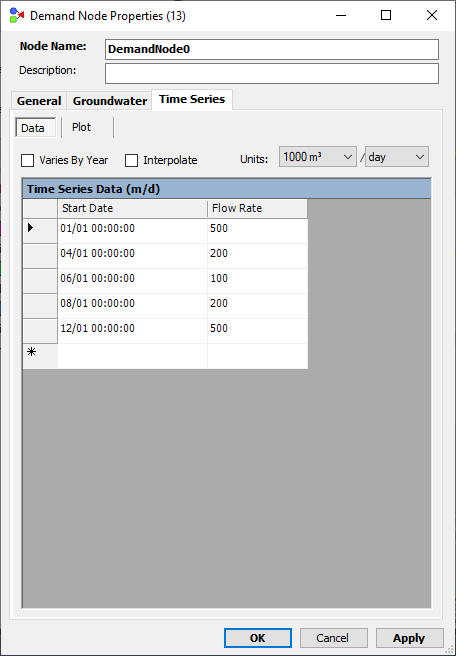Toggle the Interpolate checkbox
456x656 pixels.
tap(131, 161)
